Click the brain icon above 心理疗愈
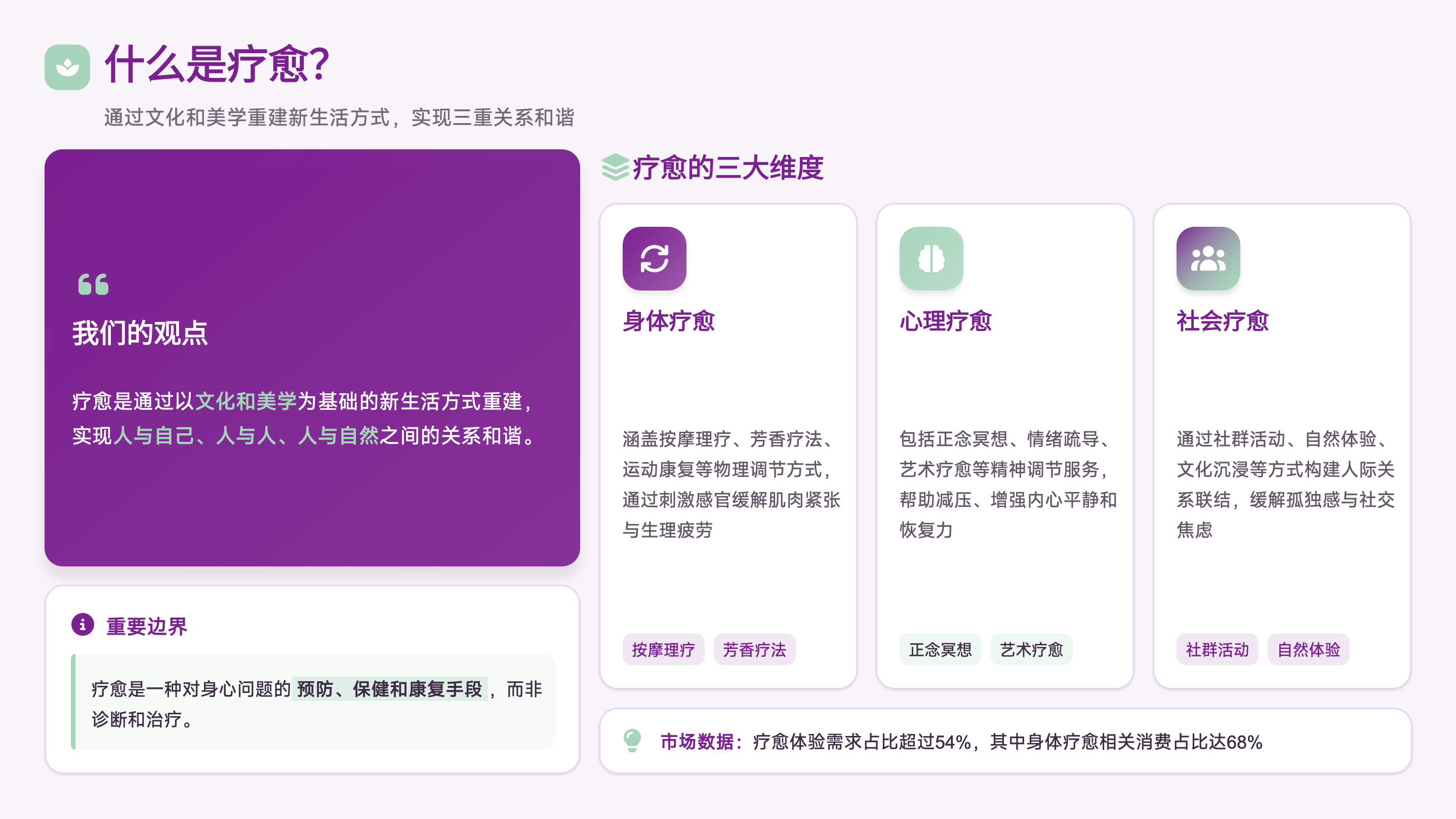The height and width of the screenshot is (819, 1456). [x=932, y=259]
